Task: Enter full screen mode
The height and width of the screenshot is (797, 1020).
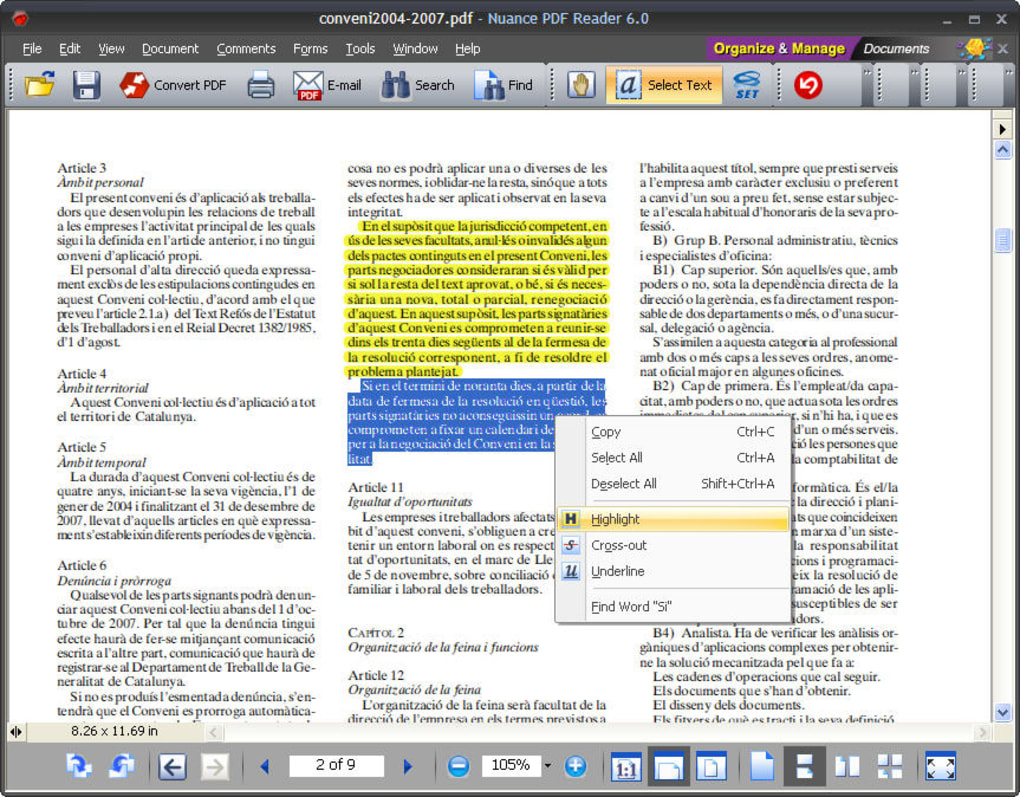Action: pos(941,767)
